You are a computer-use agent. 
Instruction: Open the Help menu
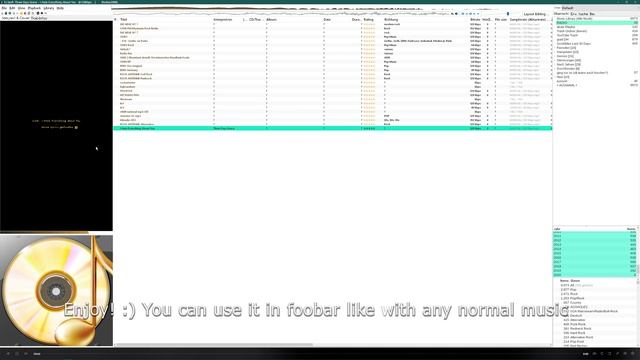60,8
